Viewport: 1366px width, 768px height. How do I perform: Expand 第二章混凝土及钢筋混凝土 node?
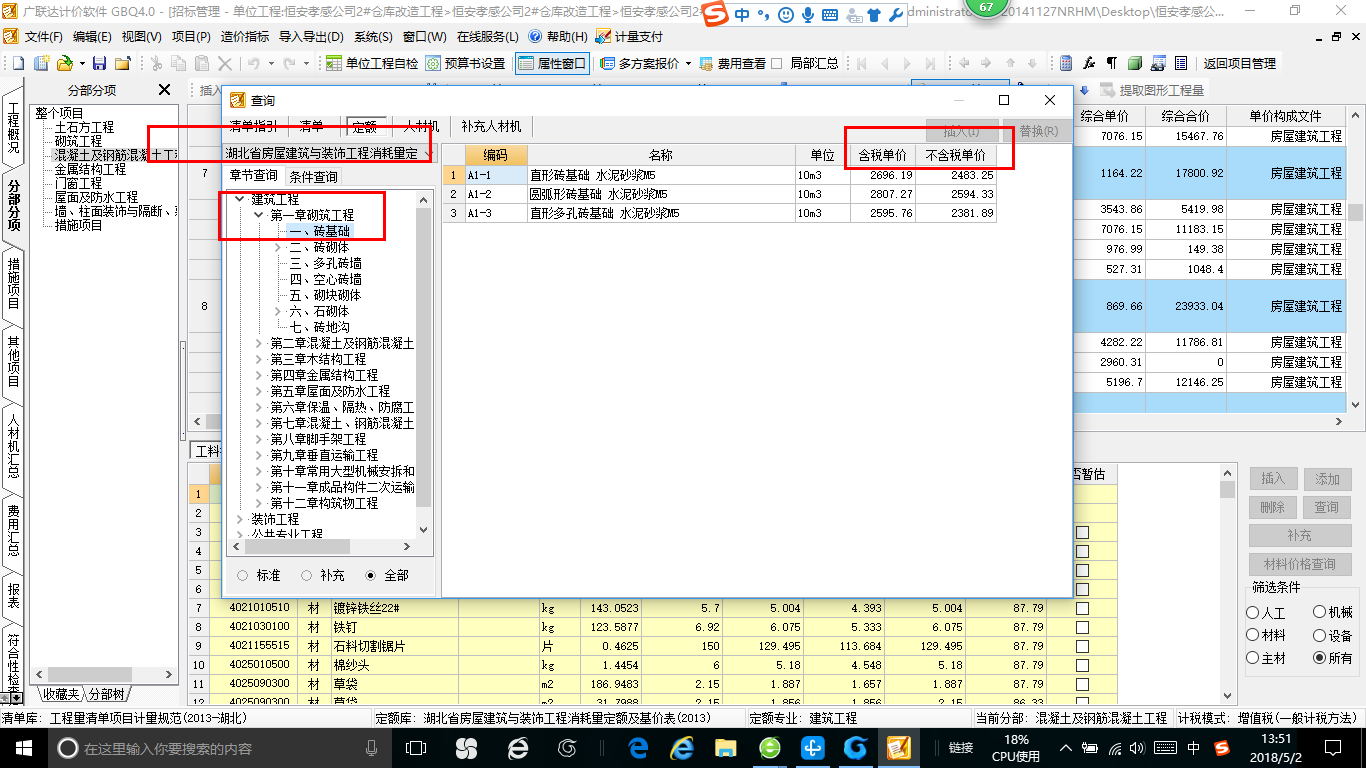[259, 343]
